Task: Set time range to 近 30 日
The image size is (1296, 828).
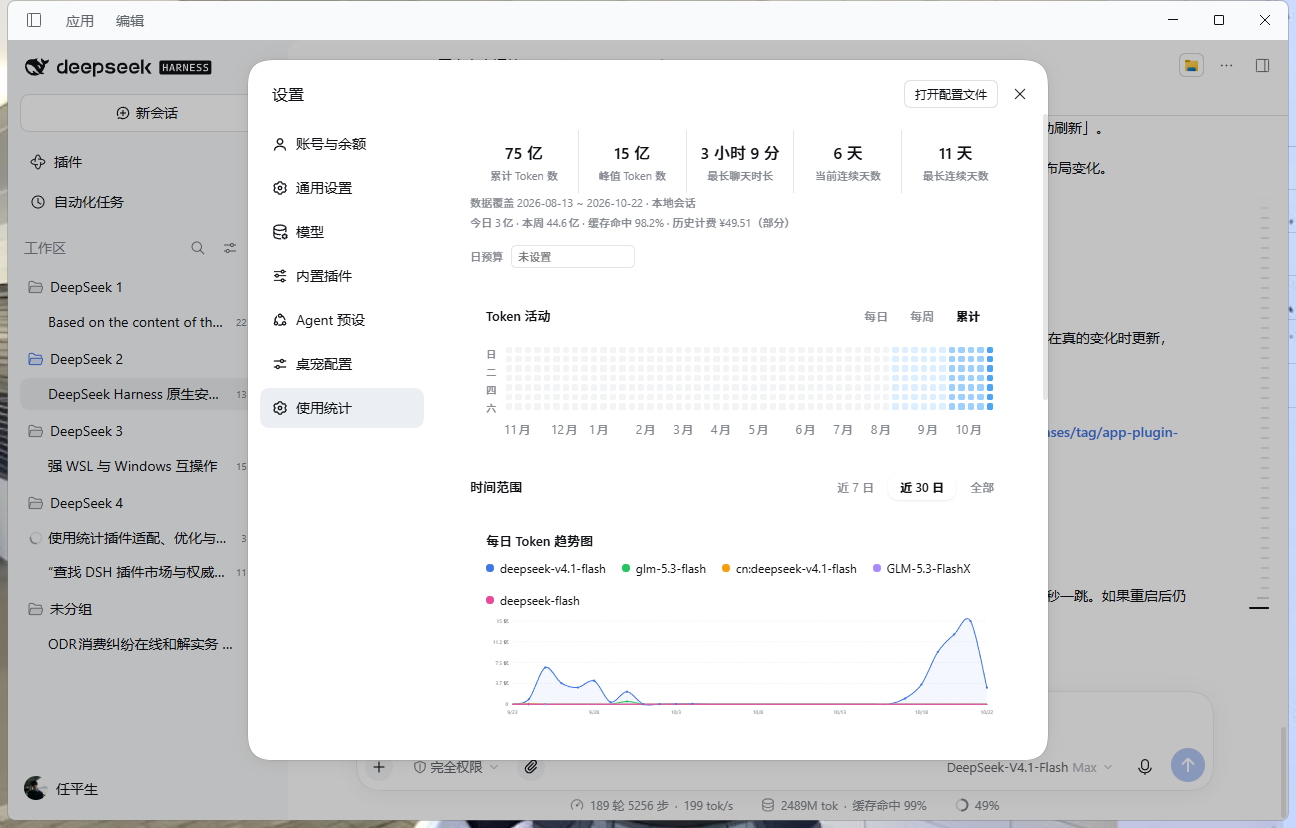Action: pyautogui.click(x=921, y=488)
